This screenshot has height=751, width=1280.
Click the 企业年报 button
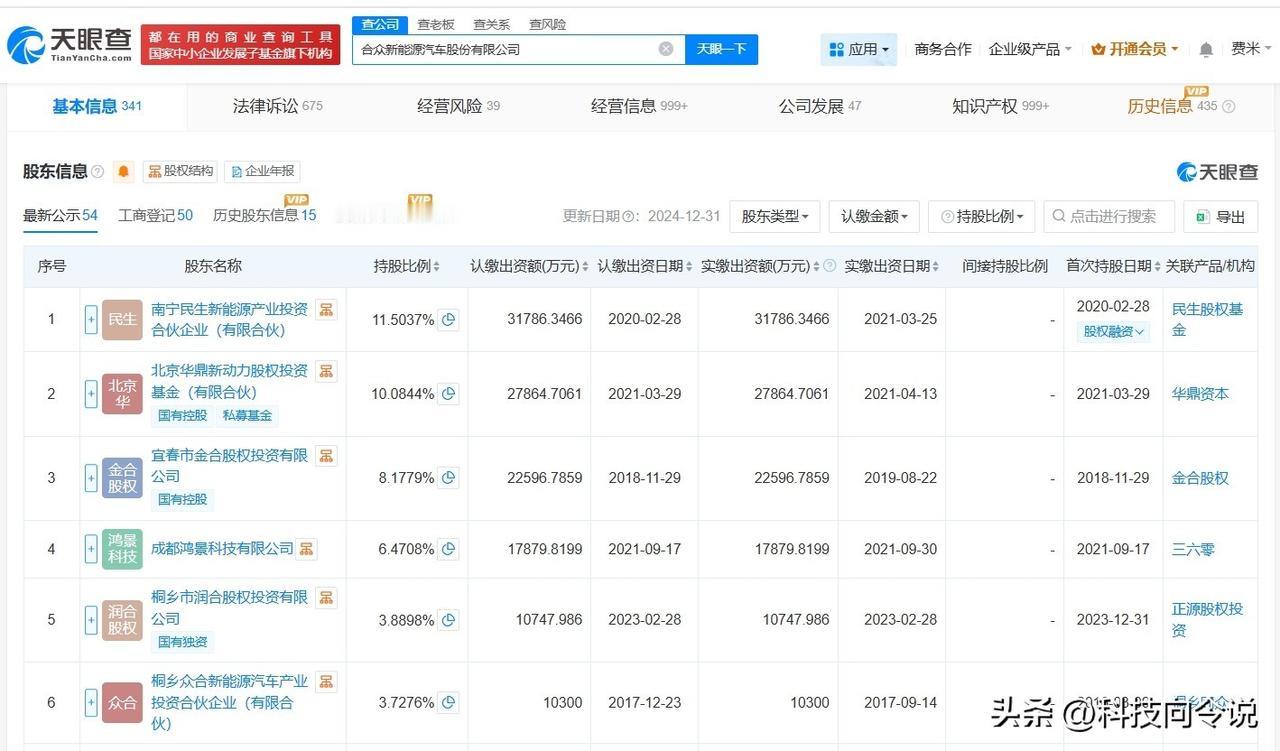[263, 171]
